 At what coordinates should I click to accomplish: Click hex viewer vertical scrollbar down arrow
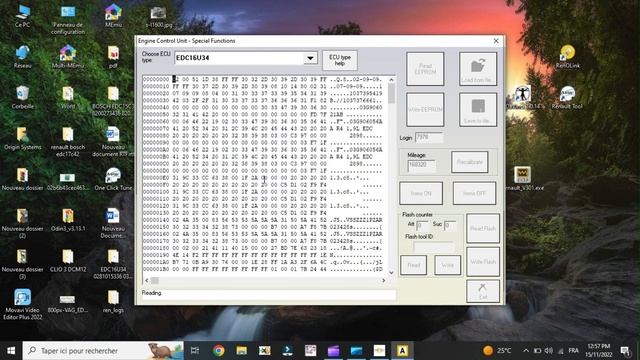point(391,273)
